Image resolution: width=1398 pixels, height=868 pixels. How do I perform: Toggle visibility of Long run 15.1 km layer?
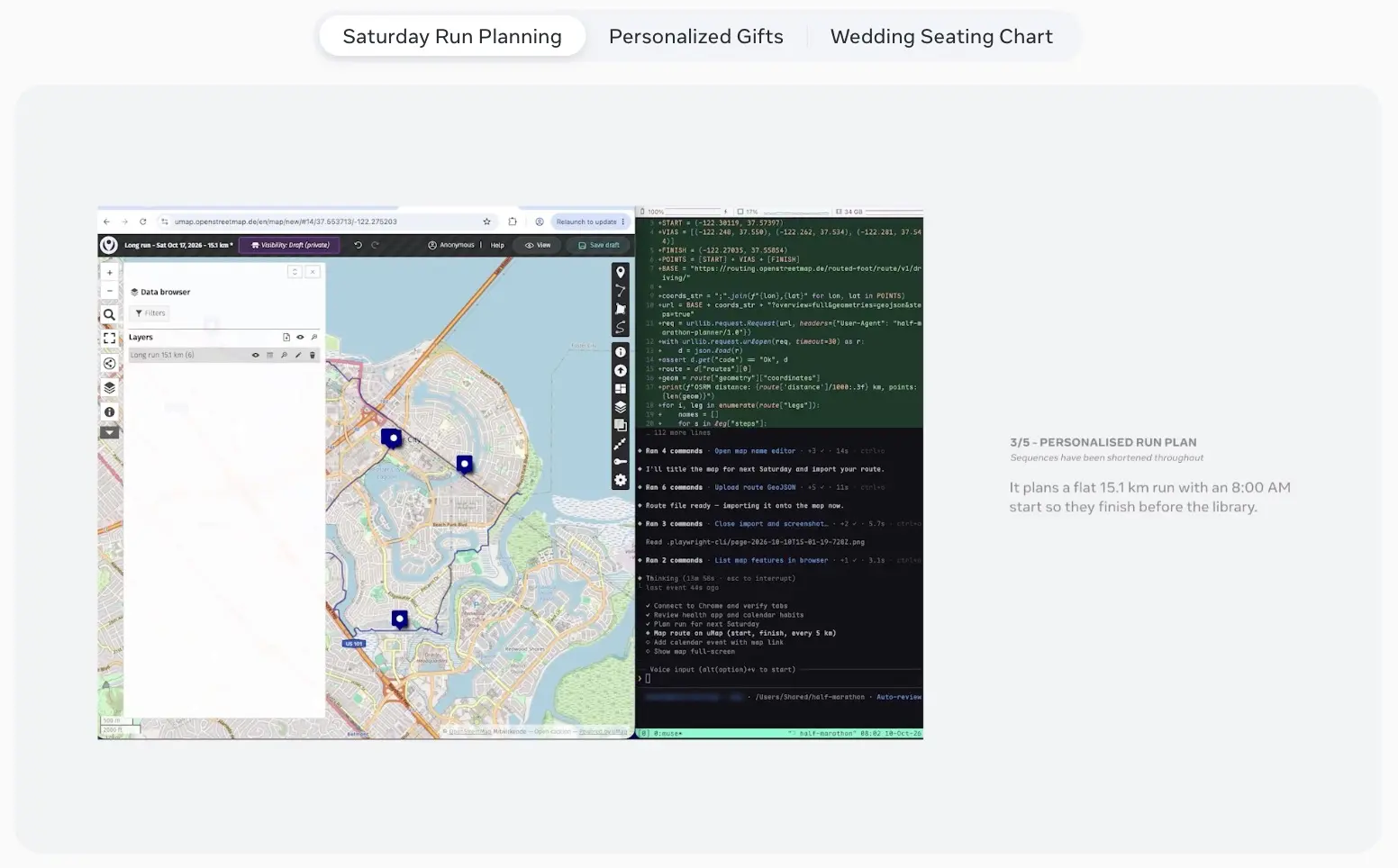point(255,355)
